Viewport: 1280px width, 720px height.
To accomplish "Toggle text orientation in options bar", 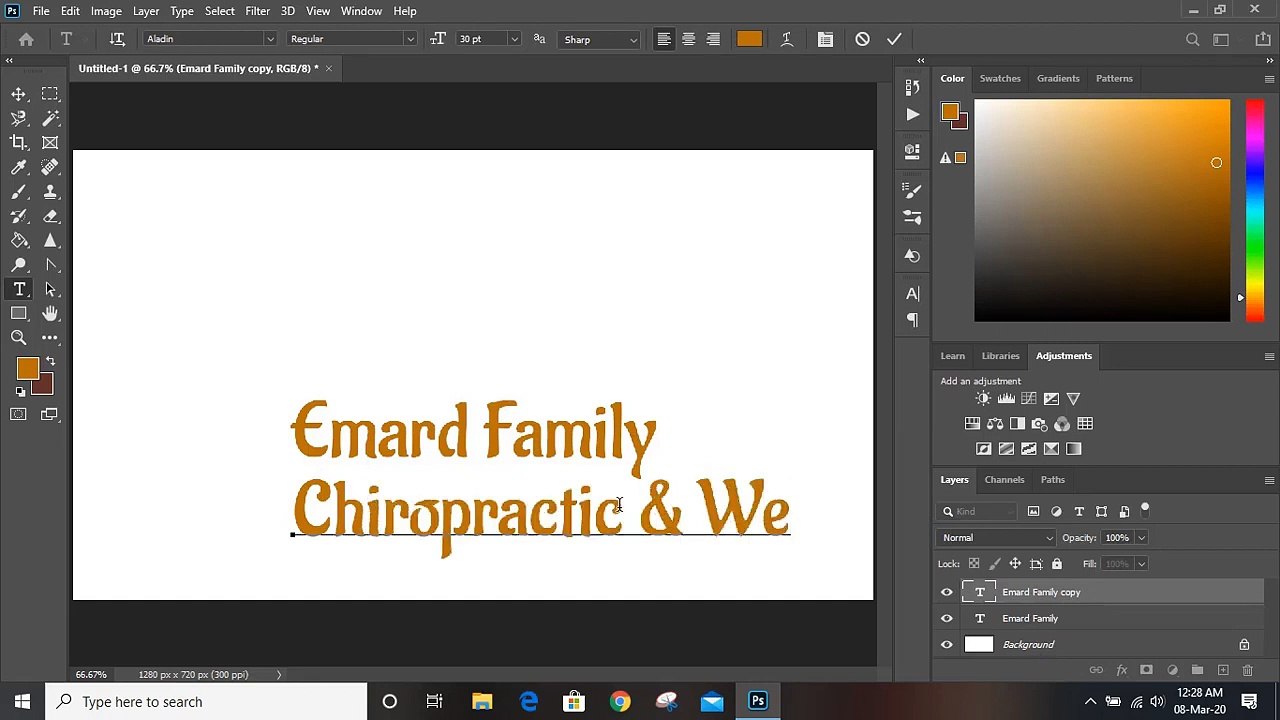I will tap(117, 39).
